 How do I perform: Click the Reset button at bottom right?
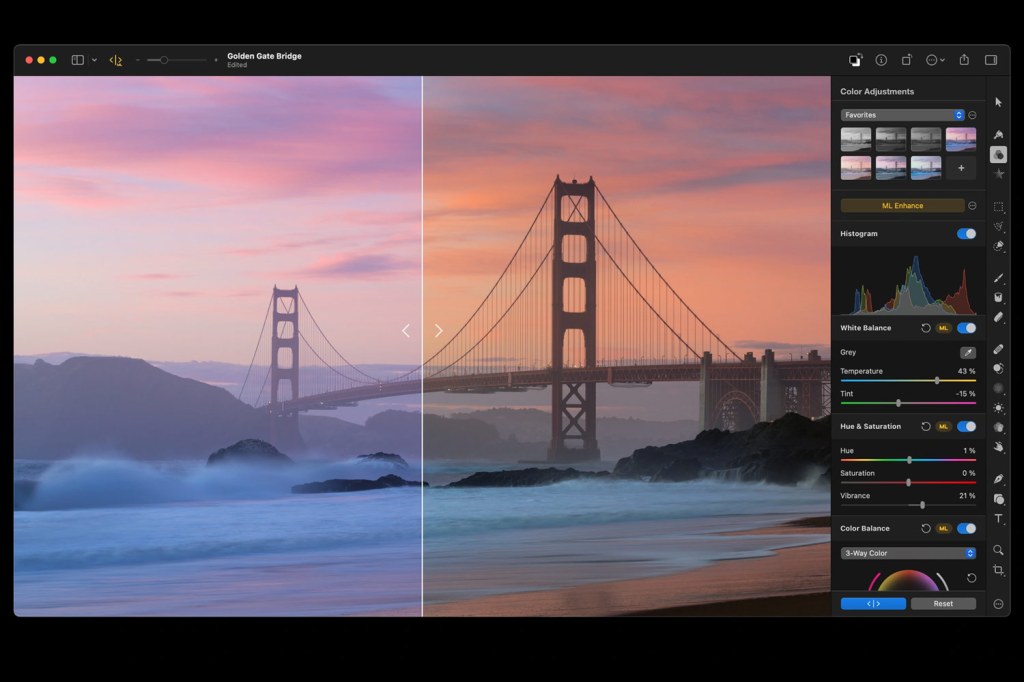point(943,603)
